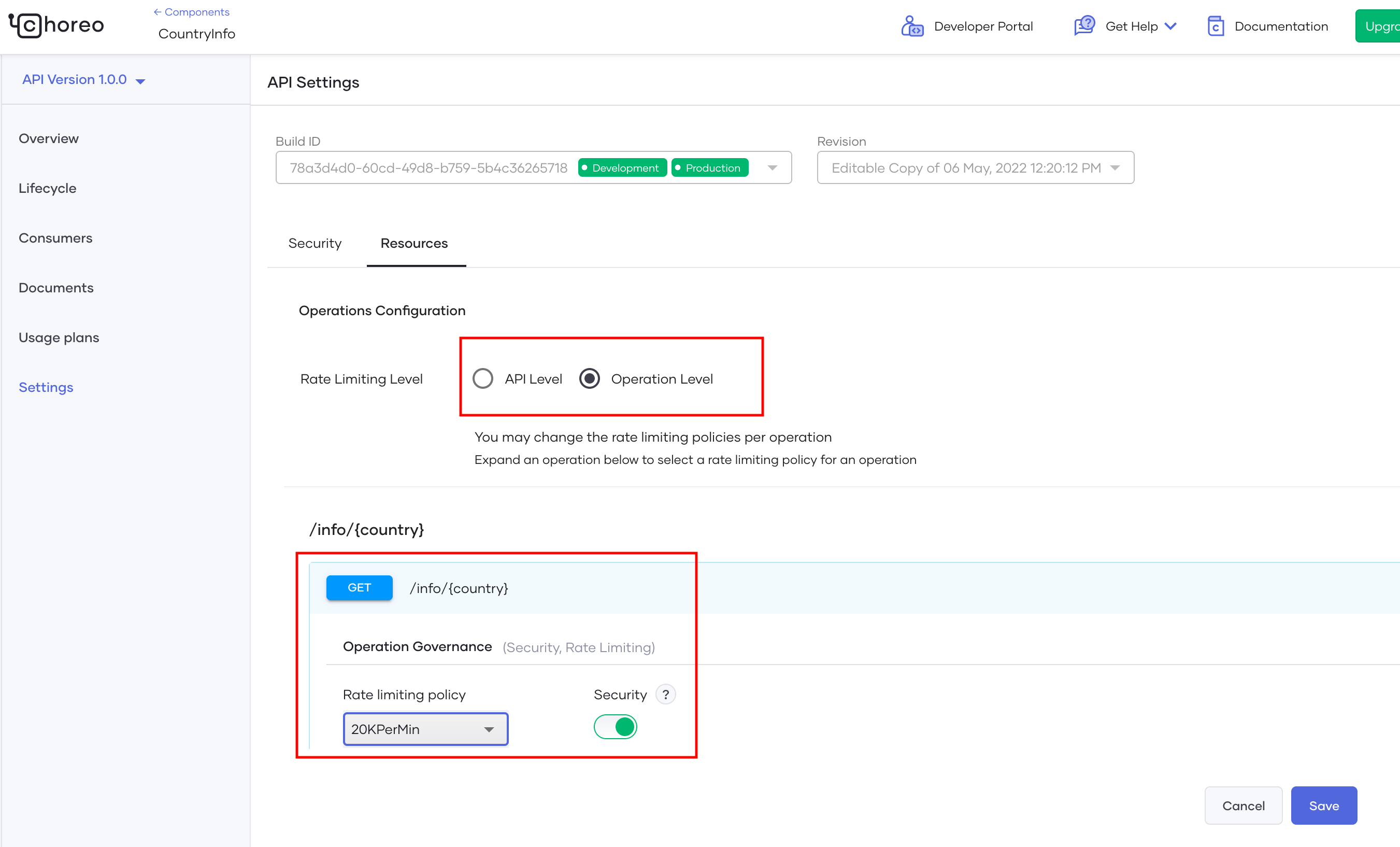Select the Operation Level radio button

tap(589, 378)
